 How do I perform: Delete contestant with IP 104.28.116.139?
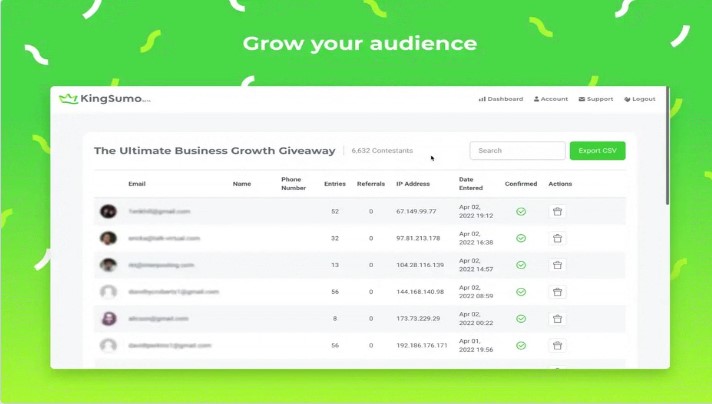[x=558, y=265]
